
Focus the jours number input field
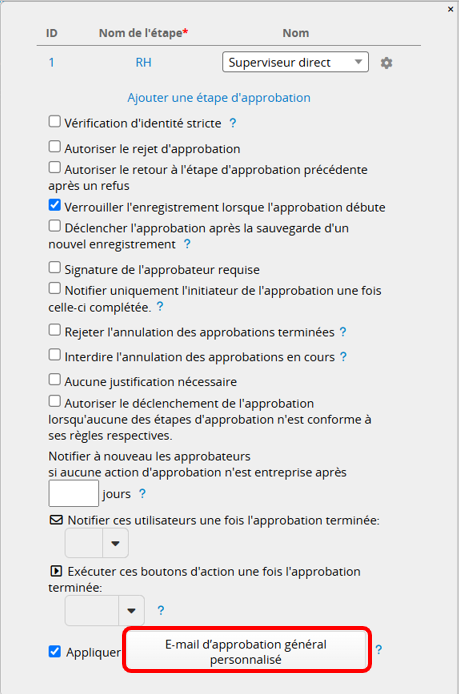pos(73,494)
